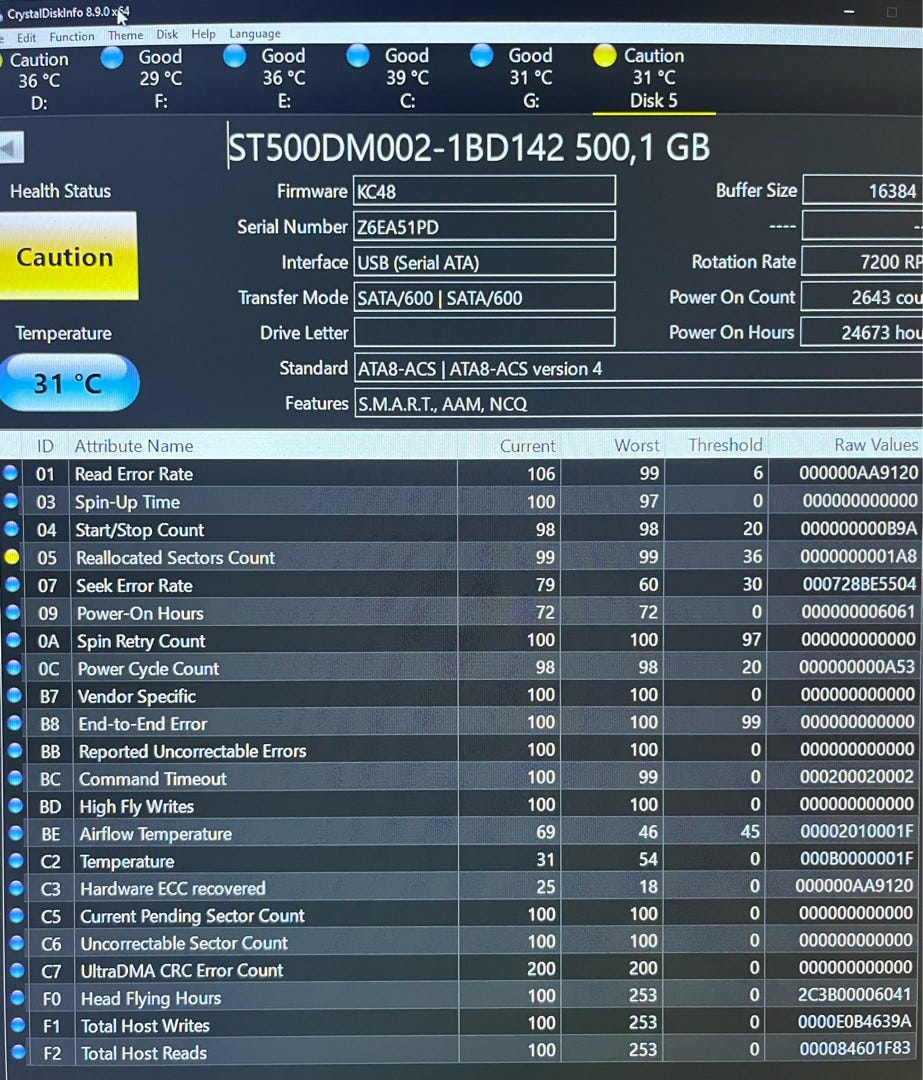Select the Caution Disk 5 tab
Screen dimensions: 923x1080
[653, 78]
